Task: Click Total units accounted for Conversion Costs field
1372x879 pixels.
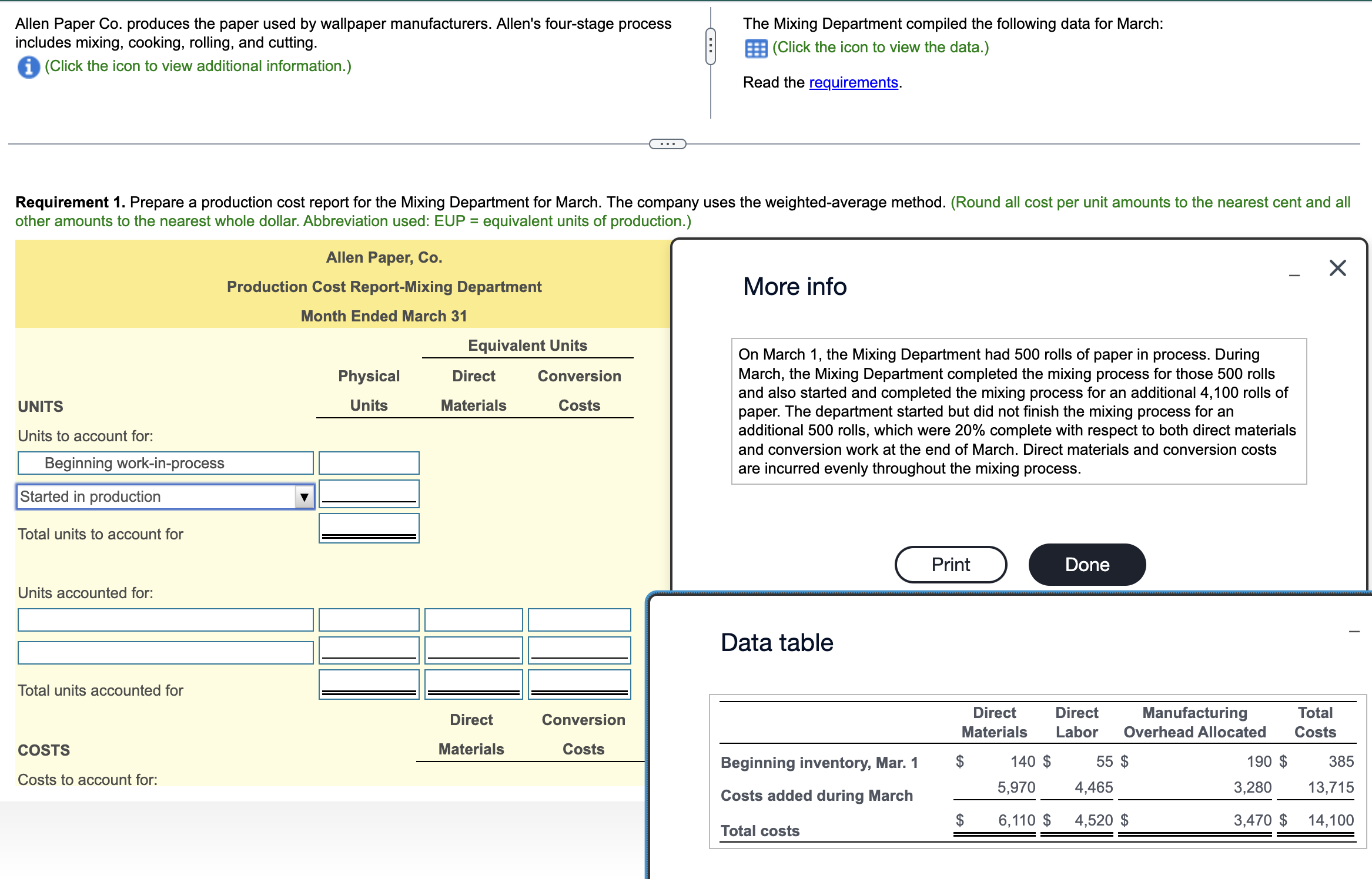Action: (x=579, y=683)
